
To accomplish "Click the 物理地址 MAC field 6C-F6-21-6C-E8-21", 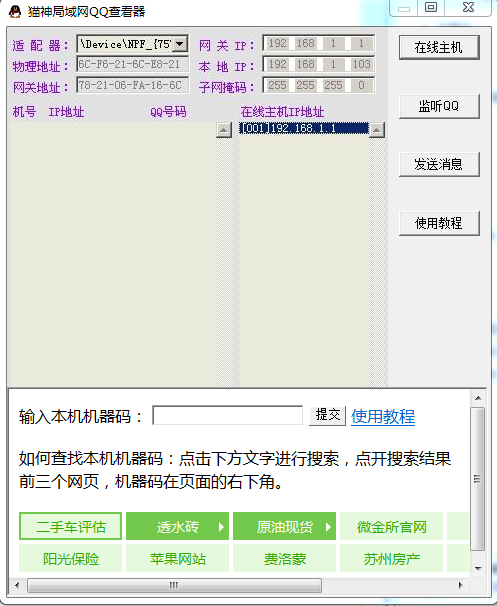I will click(x=133, y=65).
